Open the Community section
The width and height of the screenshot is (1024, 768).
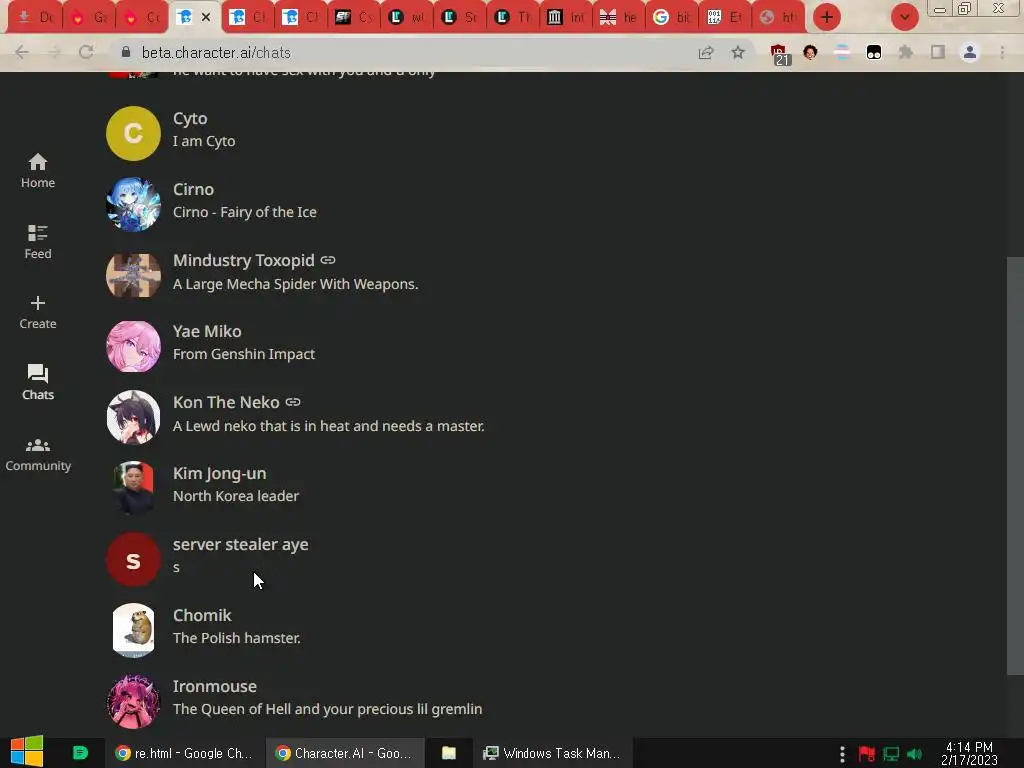(x=38, y=455)
